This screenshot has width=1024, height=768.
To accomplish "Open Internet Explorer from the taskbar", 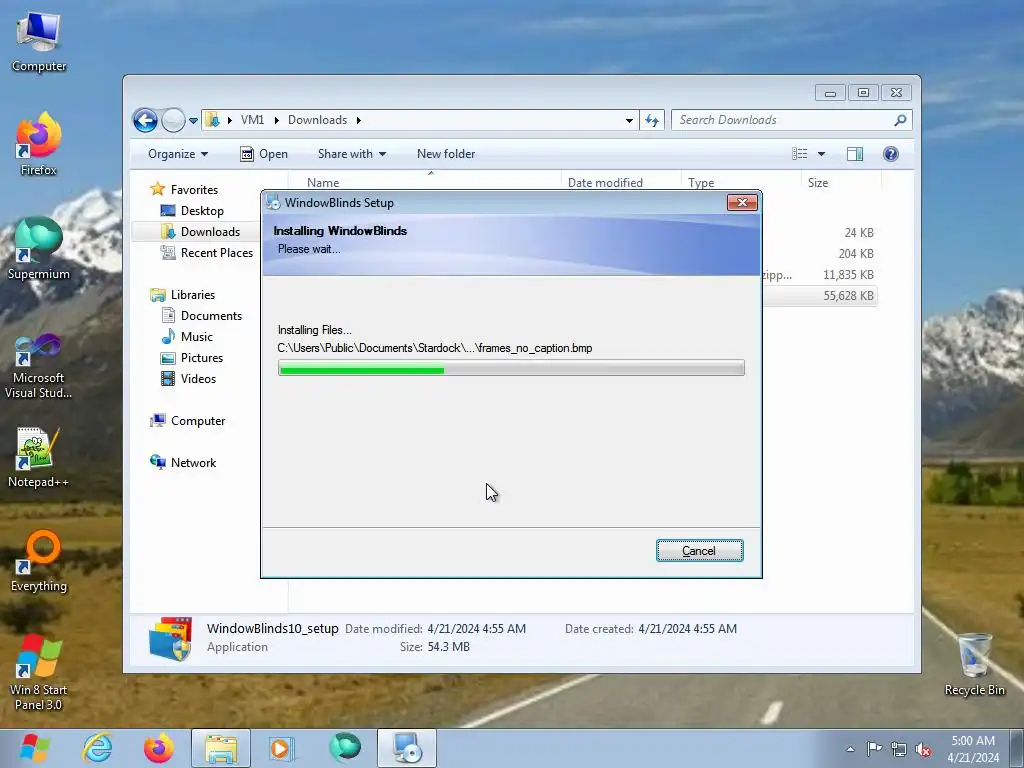I will pos(97,748).
